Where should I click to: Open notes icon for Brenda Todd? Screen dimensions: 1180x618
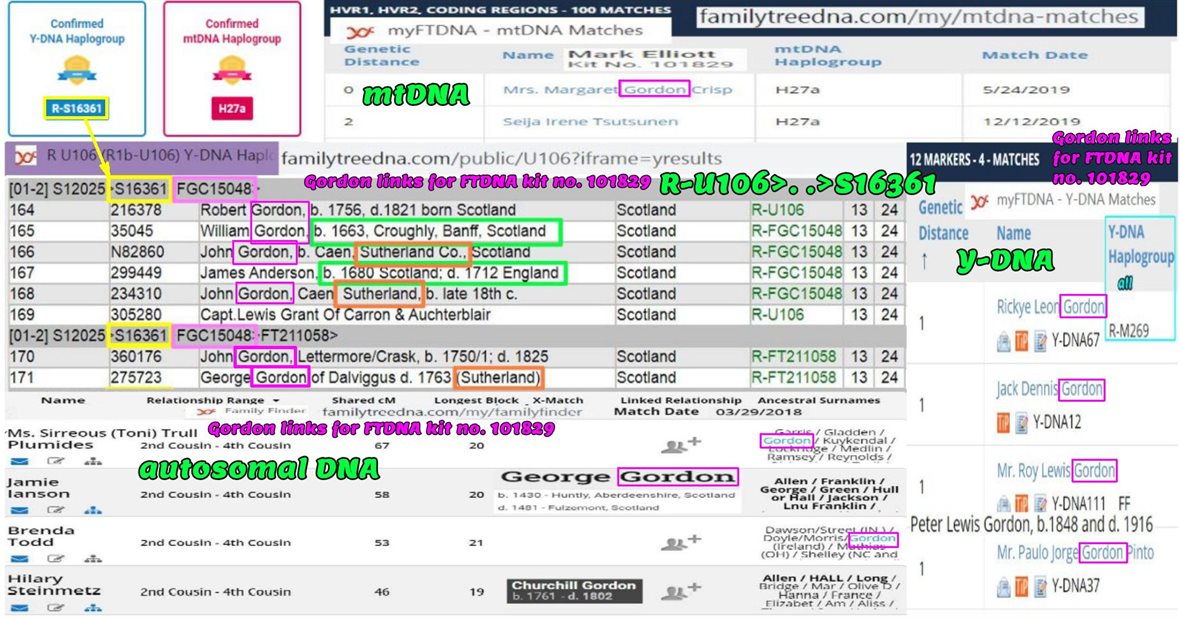56,558
